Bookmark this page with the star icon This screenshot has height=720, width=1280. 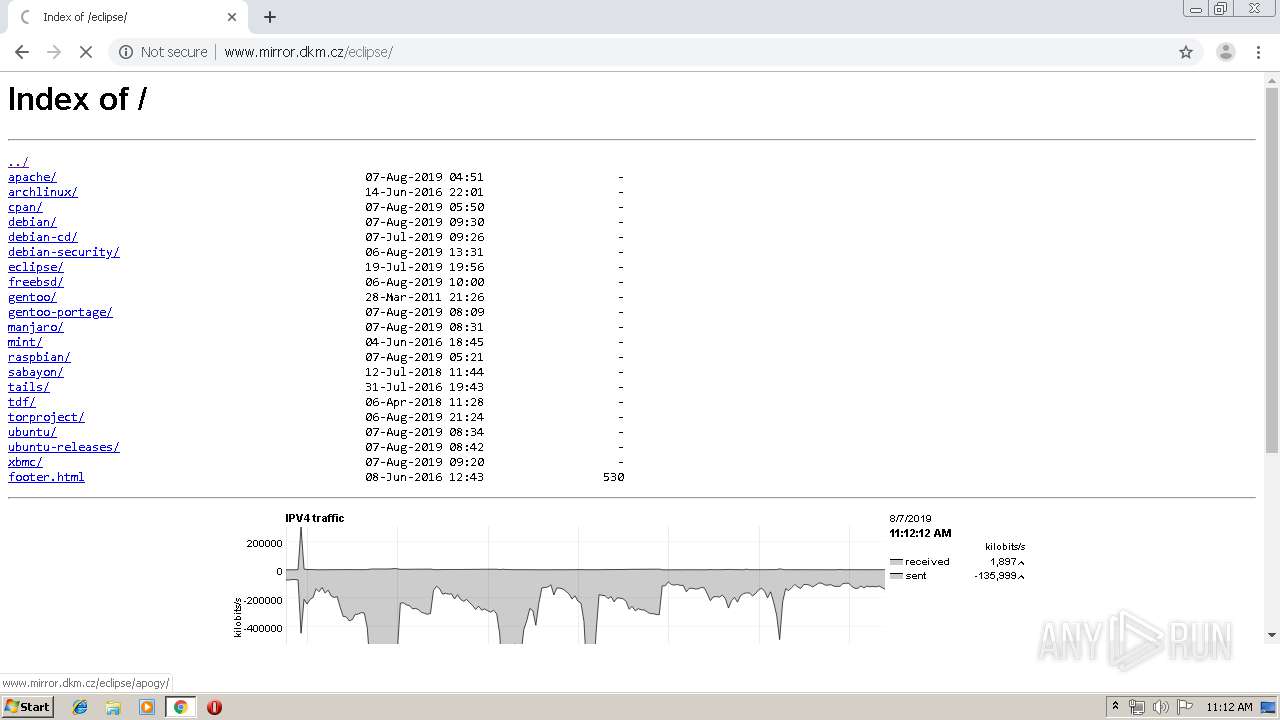pos(1186,52)
